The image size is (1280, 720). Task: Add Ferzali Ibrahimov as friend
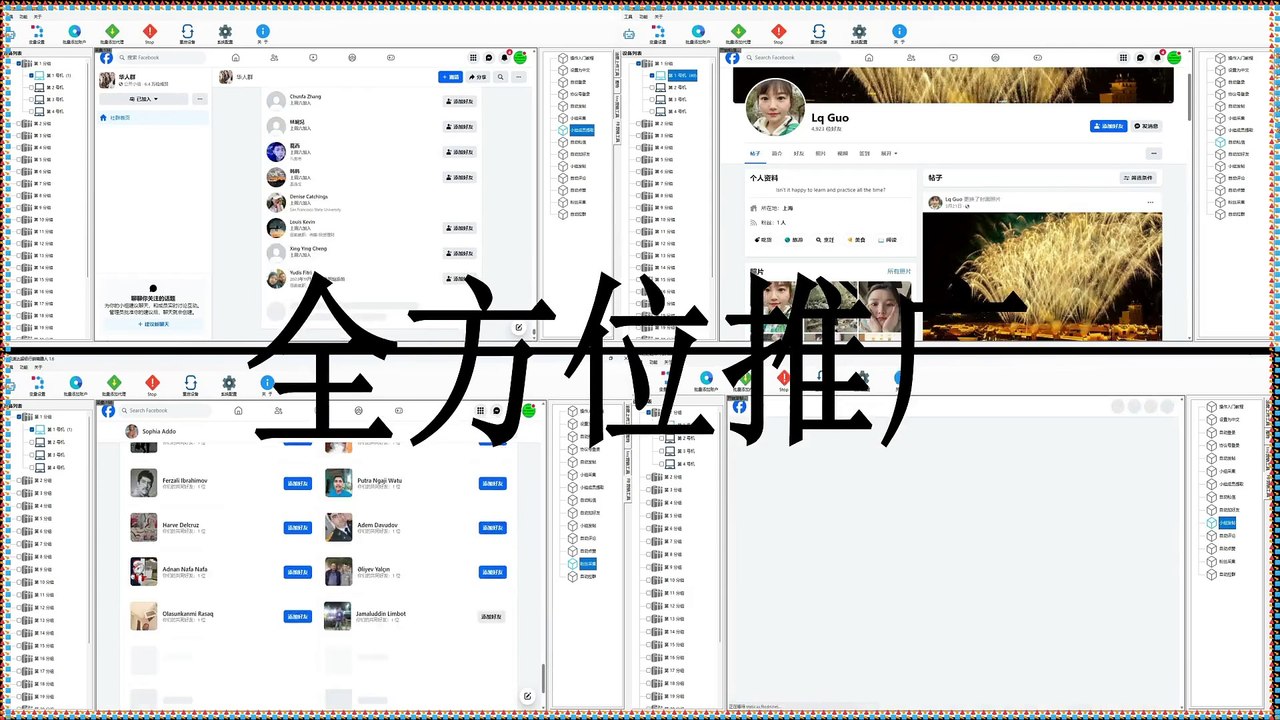[298, 483]
